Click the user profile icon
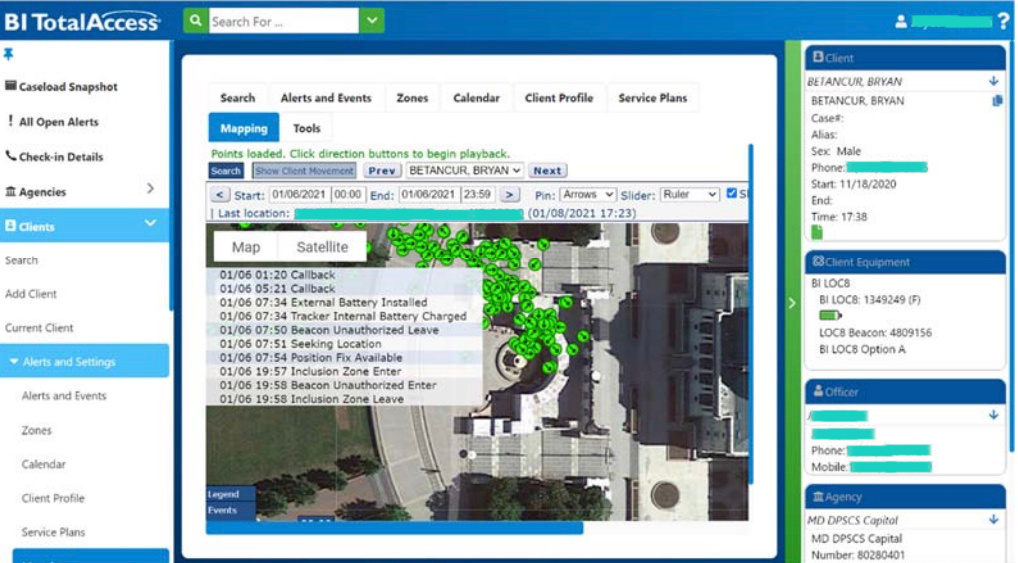This screenshot has height=563, width=1018. [900, 21]
